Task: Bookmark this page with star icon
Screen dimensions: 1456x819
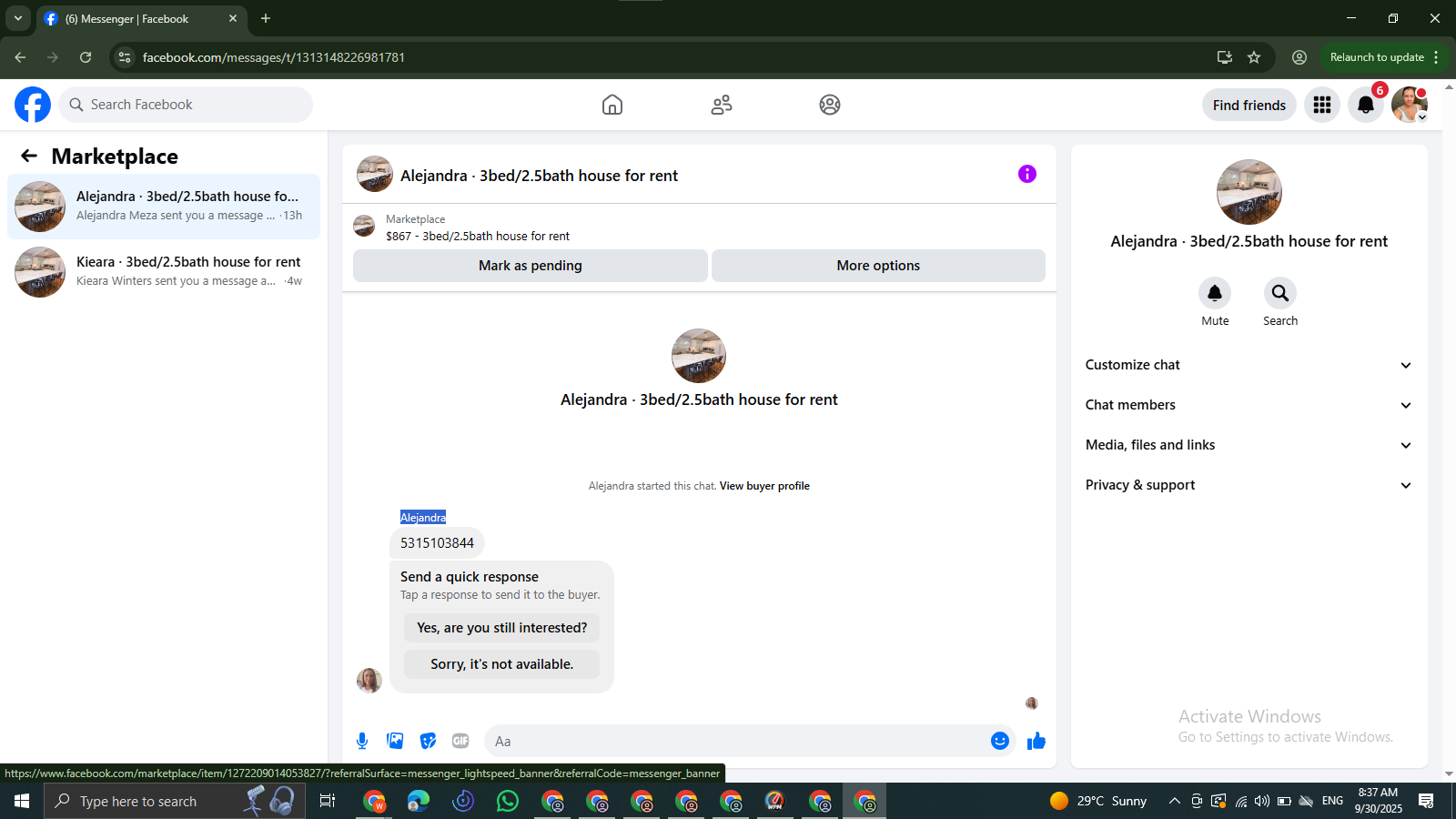Action: click(x=1254, y=57)
